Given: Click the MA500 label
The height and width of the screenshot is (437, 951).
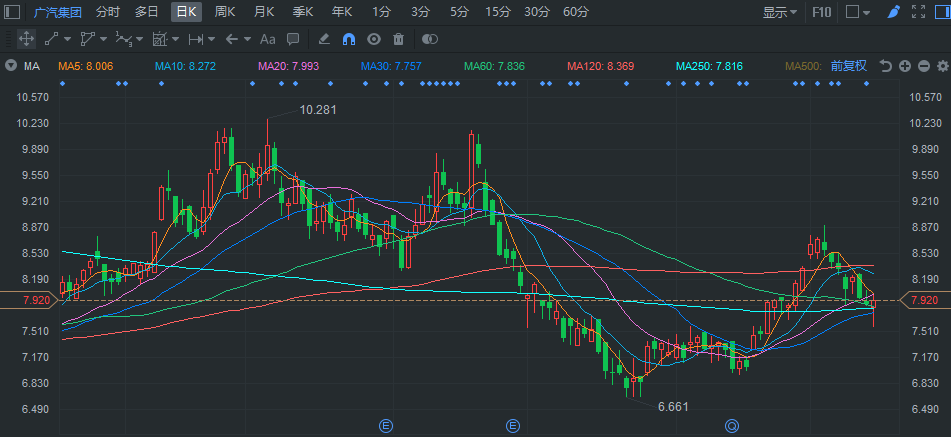Looking at the screenshot, I should (804, 66).
